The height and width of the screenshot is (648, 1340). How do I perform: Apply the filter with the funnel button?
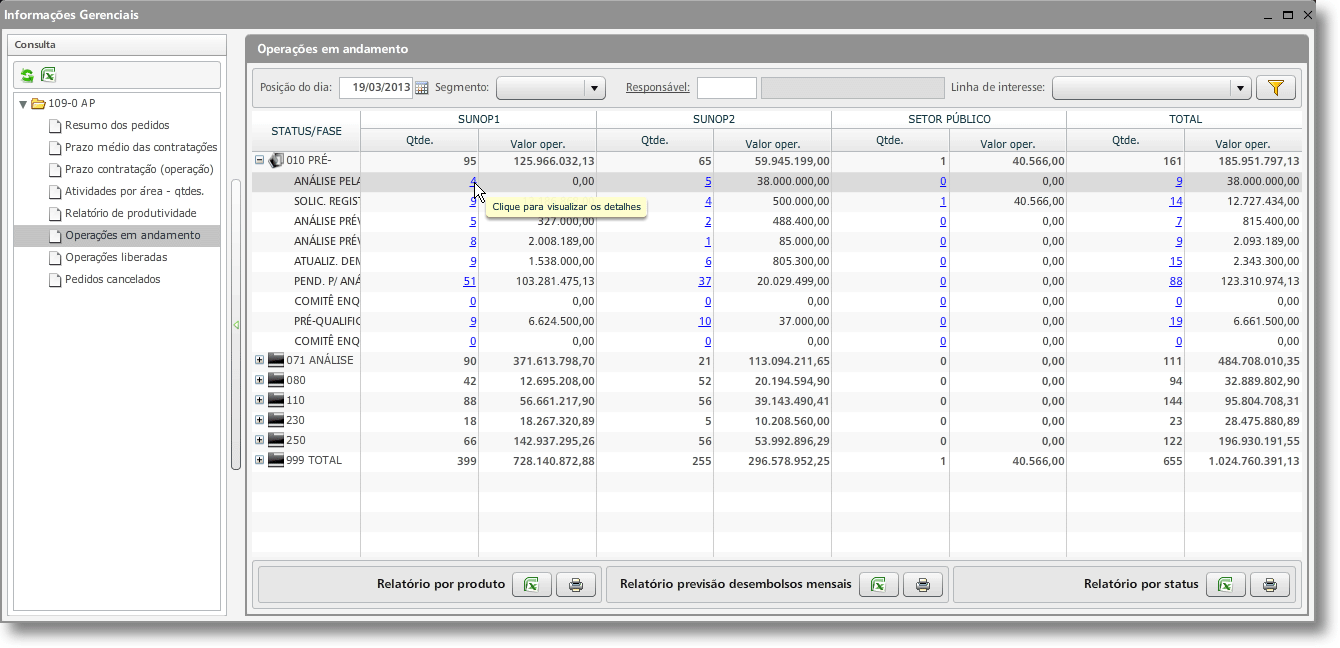click(1275, 88)
